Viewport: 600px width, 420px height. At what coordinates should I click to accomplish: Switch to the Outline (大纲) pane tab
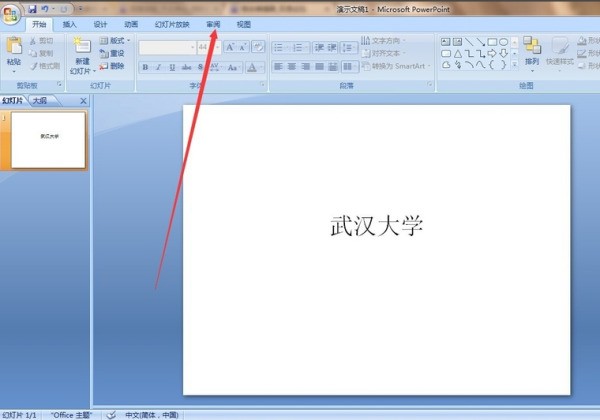click(39, 101)
